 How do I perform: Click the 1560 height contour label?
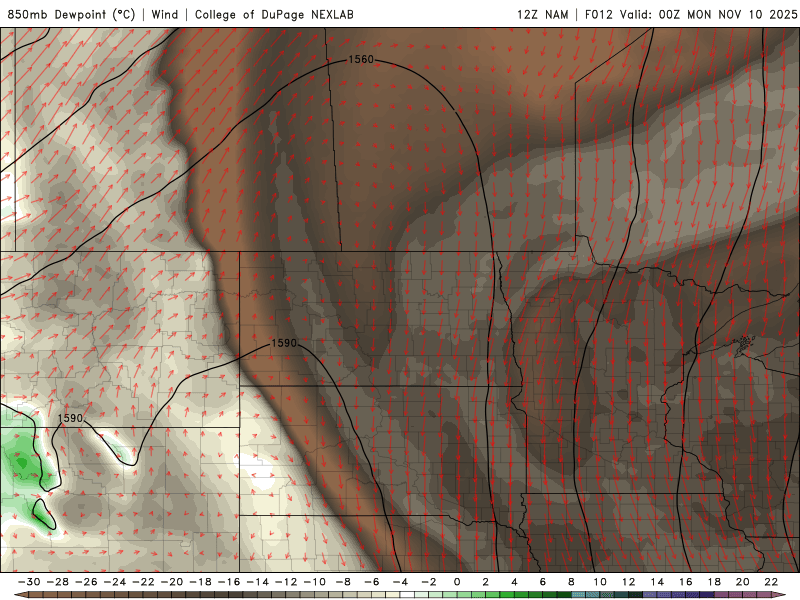click(361, 59)
